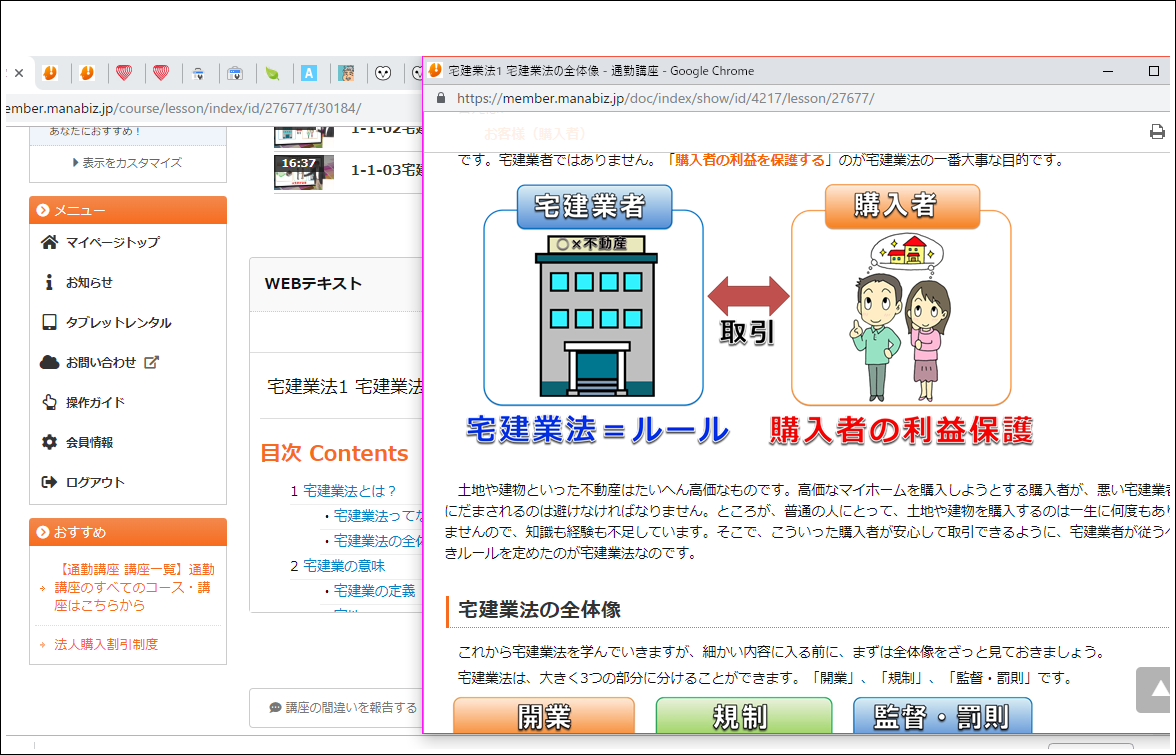Open the 法人購入割引制度 link

106,644
